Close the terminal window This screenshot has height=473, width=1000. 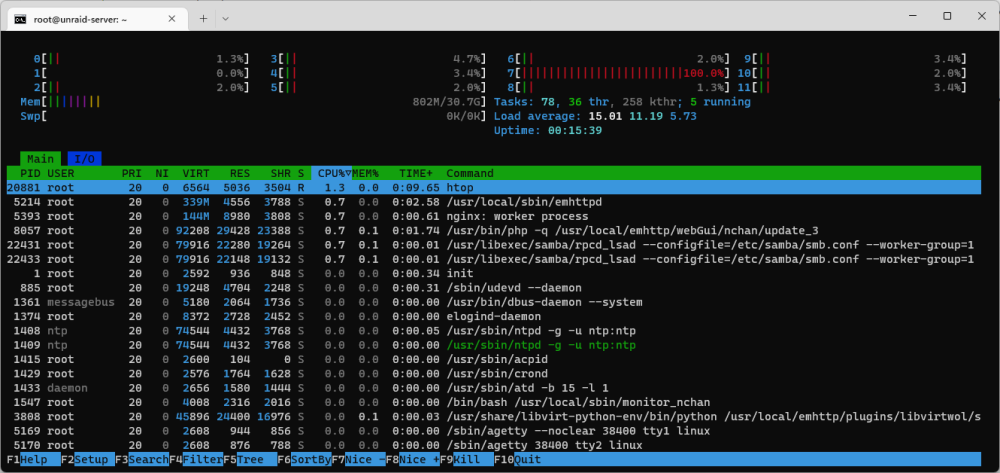[982, 16]
